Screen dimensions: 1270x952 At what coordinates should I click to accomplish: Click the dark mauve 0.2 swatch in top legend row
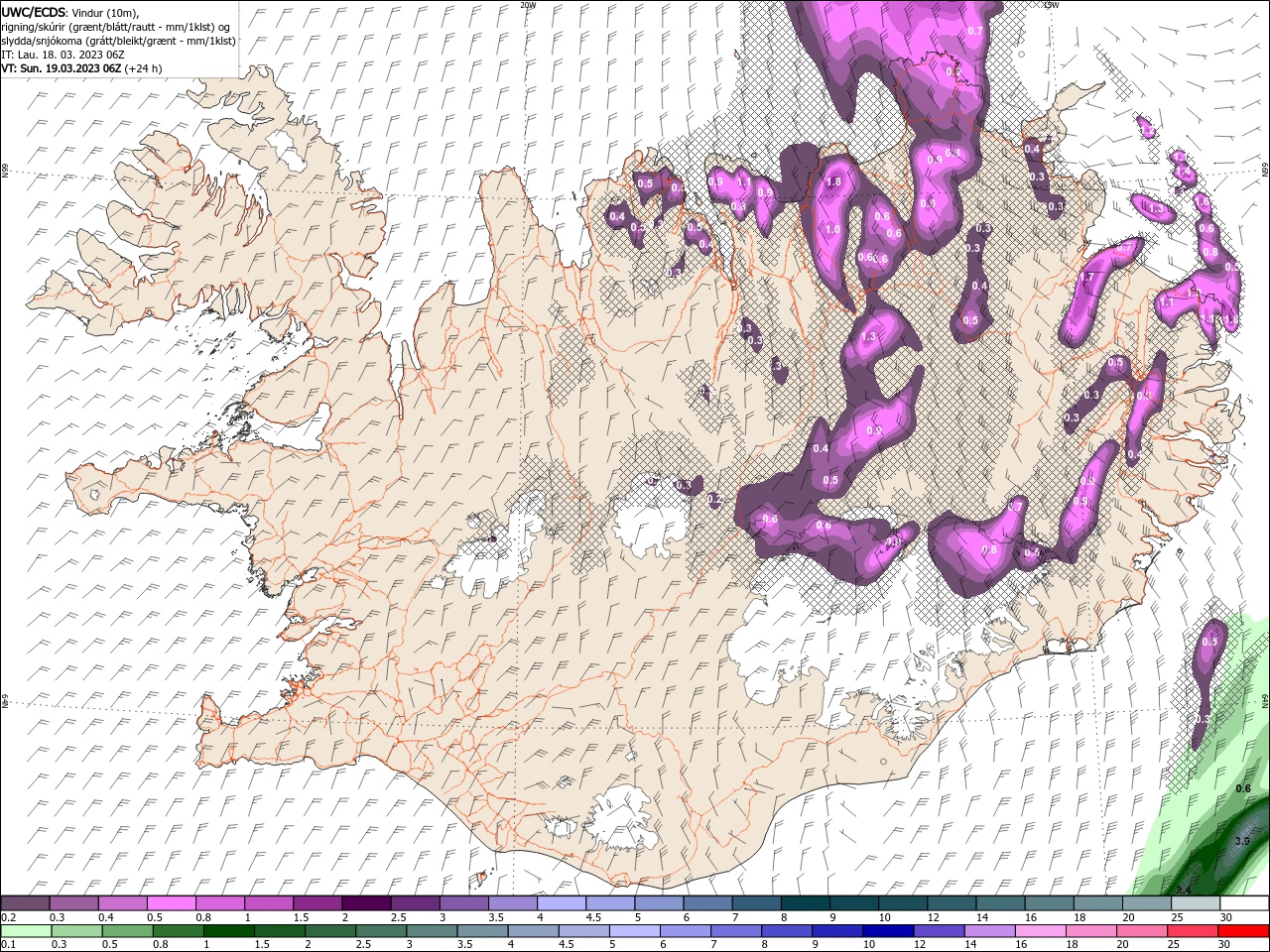[25, 902]
